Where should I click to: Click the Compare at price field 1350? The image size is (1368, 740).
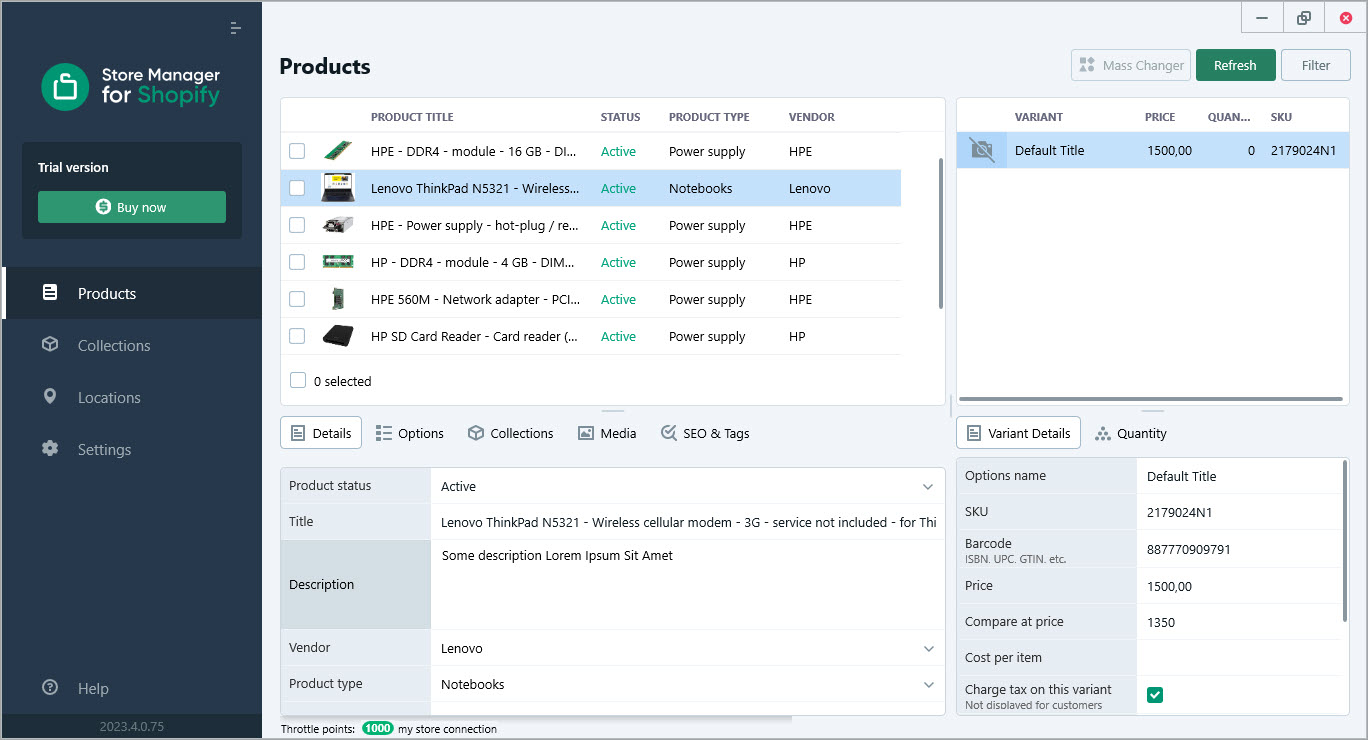(x=1239, y=622)
